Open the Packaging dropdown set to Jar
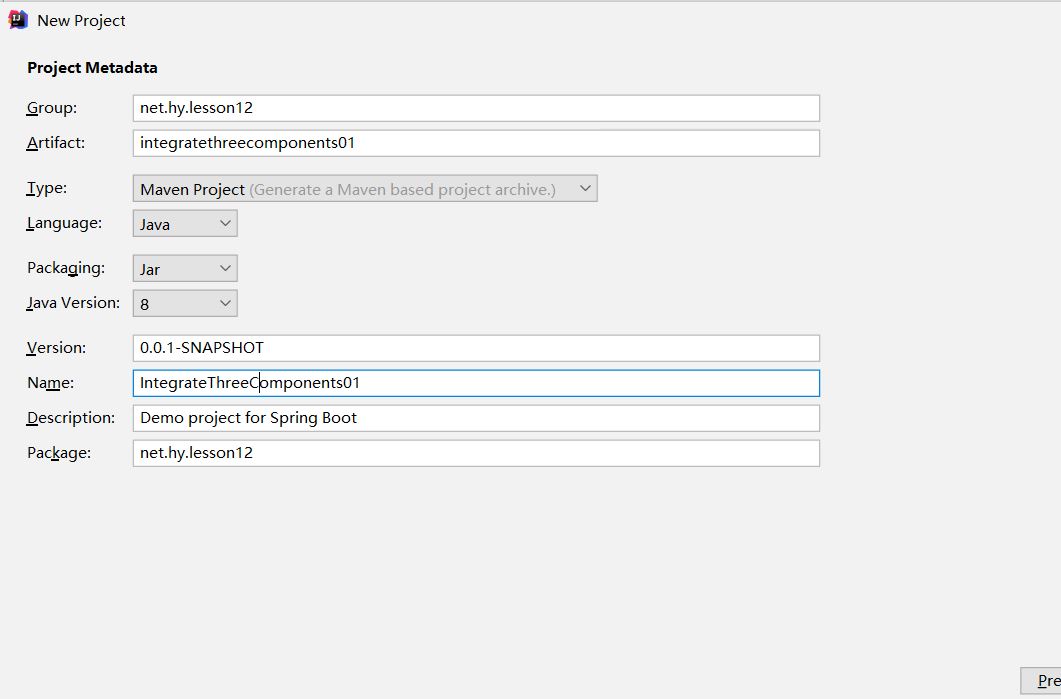The width and height of the screenshot is (1061, 699). point(185,269)
